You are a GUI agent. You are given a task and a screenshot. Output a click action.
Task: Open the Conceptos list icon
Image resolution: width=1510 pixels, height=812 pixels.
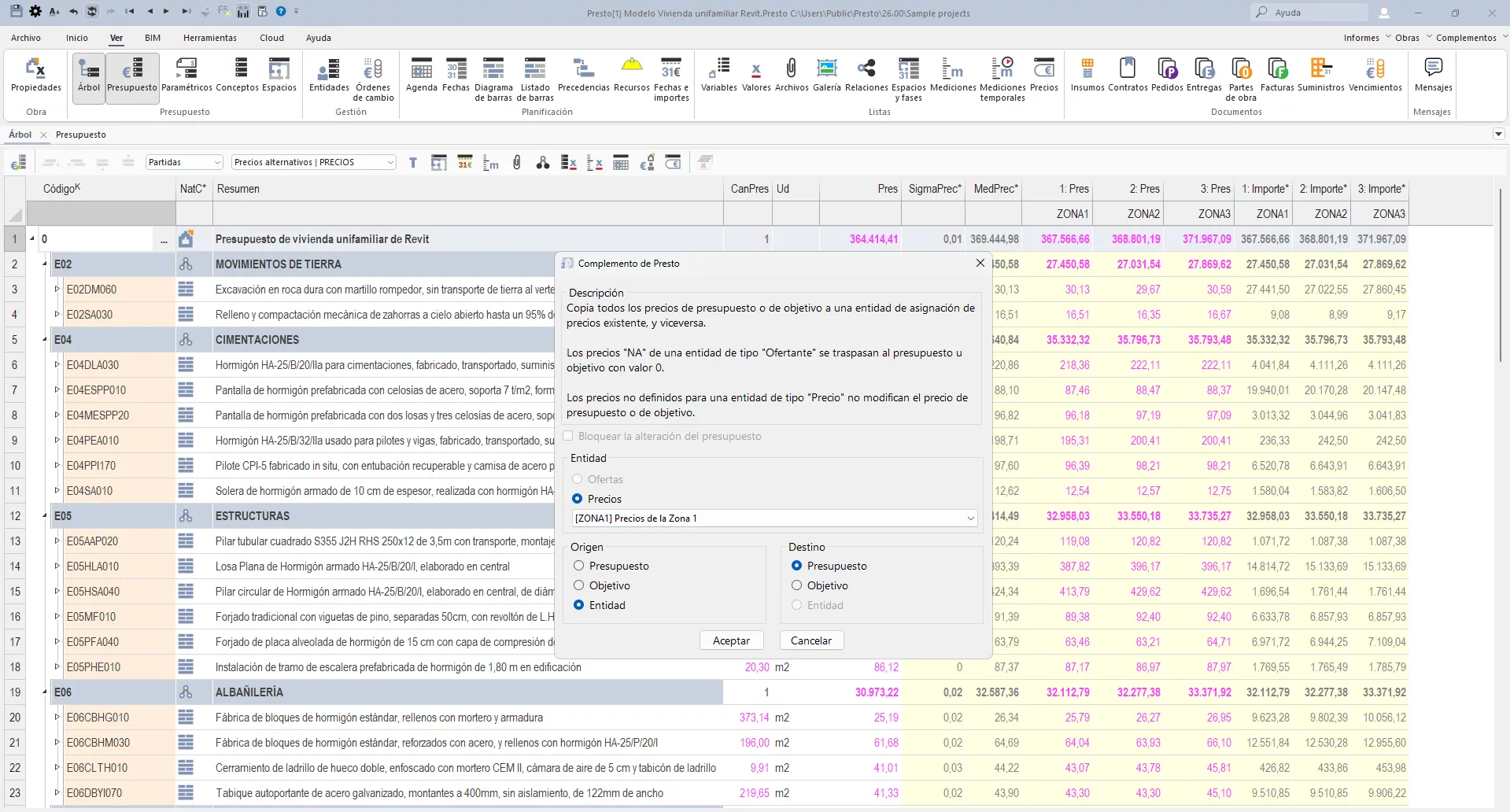[237, 76]
